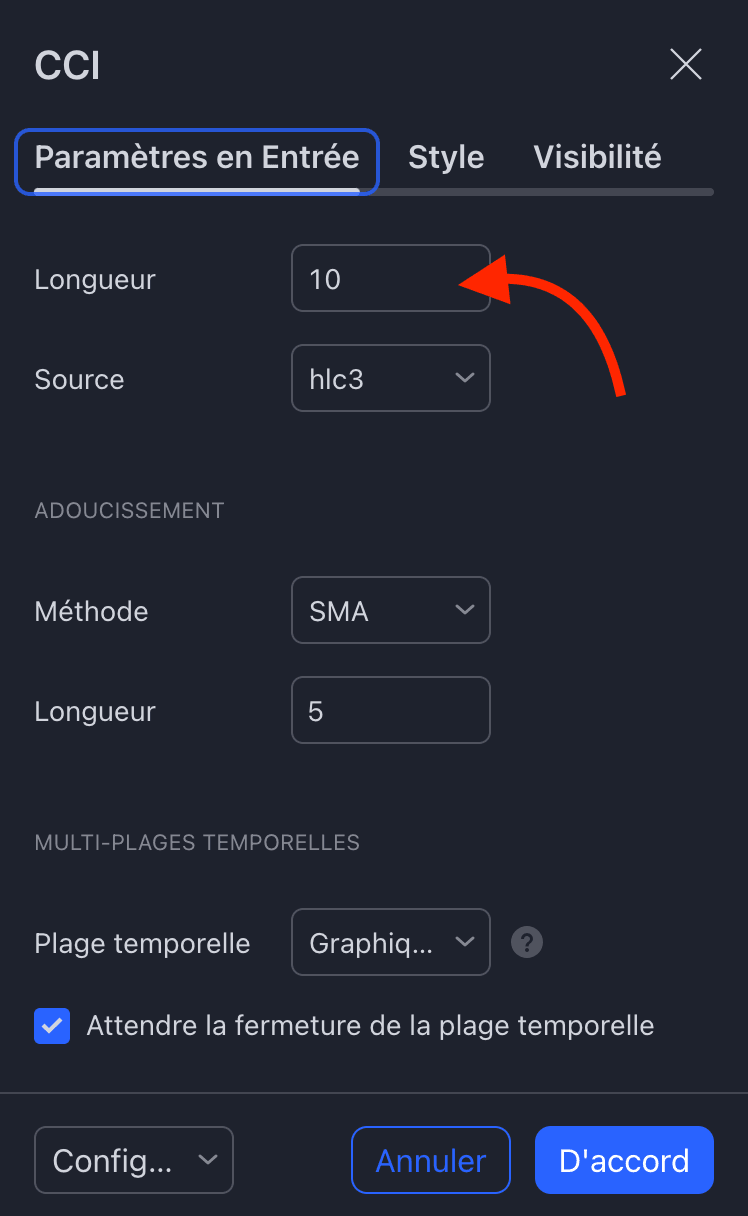
Task: Open the Méthode dropdown showing SMA
Action: pyautogui.click(x=390, y=610)
